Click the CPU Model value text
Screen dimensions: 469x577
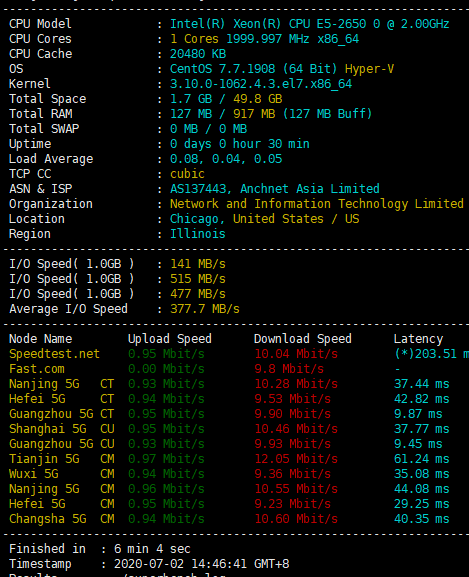pyautogui.click(x=309, y=24)
